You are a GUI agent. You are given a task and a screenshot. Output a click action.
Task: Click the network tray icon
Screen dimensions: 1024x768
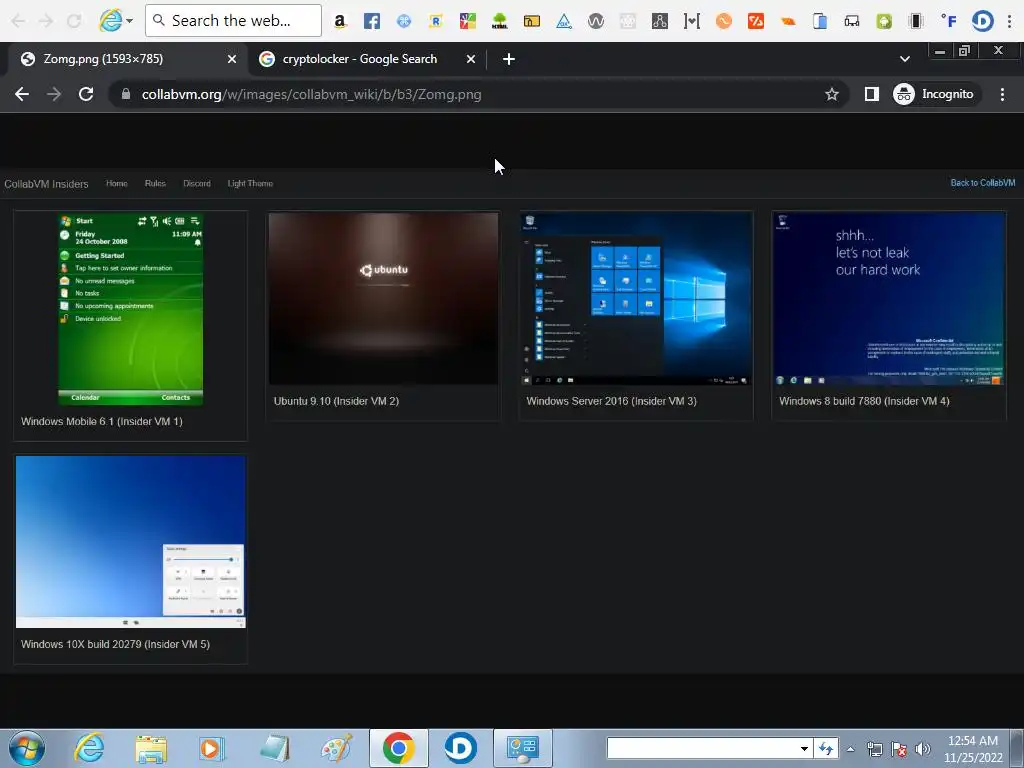coord(874,749)
